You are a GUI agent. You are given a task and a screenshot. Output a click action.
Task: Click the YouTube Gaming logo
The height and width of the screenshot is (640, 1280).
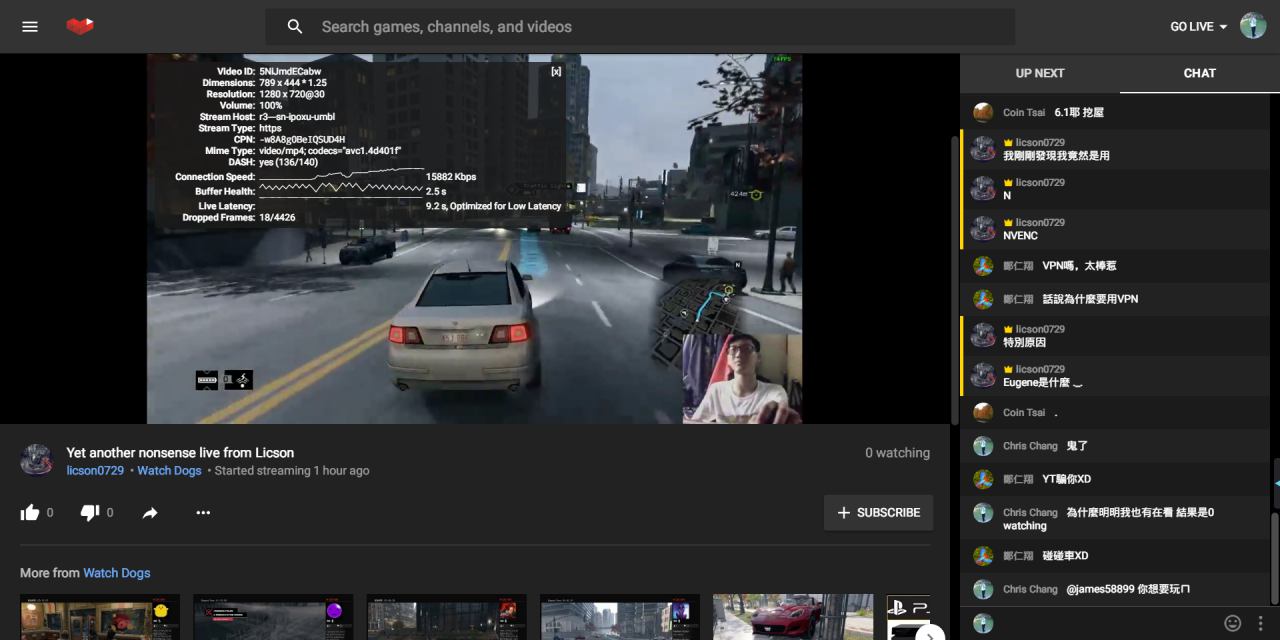(80, 27)
